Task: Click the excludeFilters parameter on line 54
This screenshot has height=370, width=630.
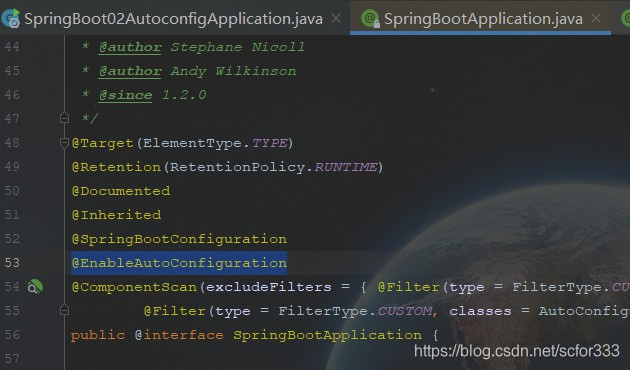Action: pos(269,287)
